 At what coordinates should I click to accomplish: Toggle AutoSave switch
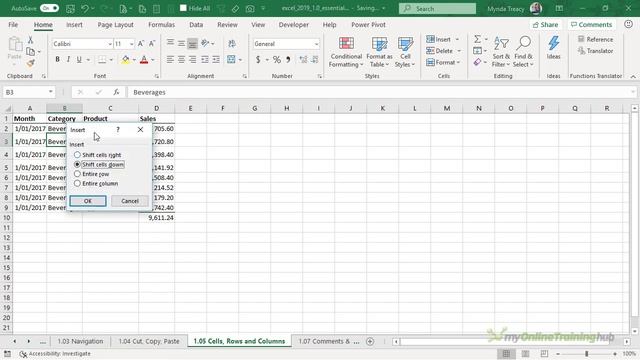pos(49,8)
